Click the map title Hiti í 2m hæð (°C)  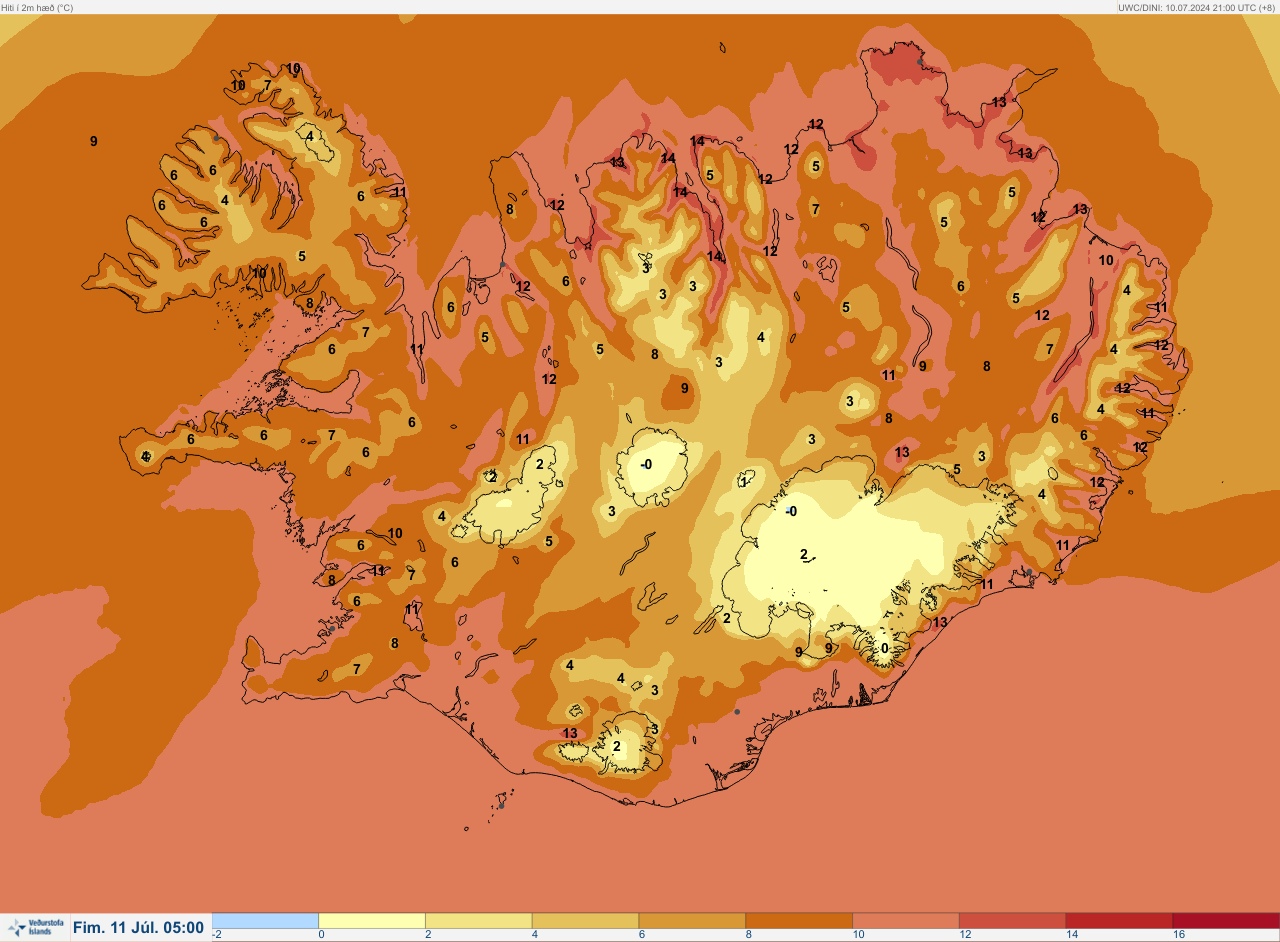[37, 7]
